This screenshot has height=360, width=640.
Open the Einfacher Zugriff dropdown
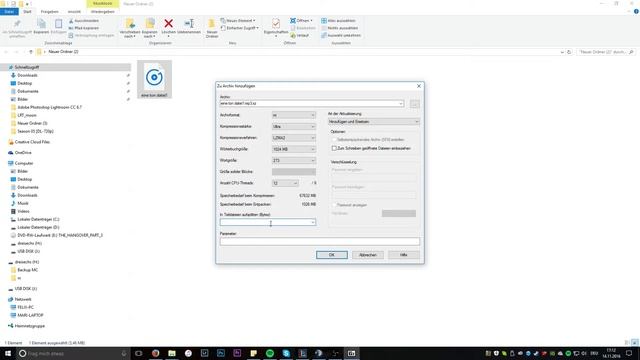pos(240,28)
